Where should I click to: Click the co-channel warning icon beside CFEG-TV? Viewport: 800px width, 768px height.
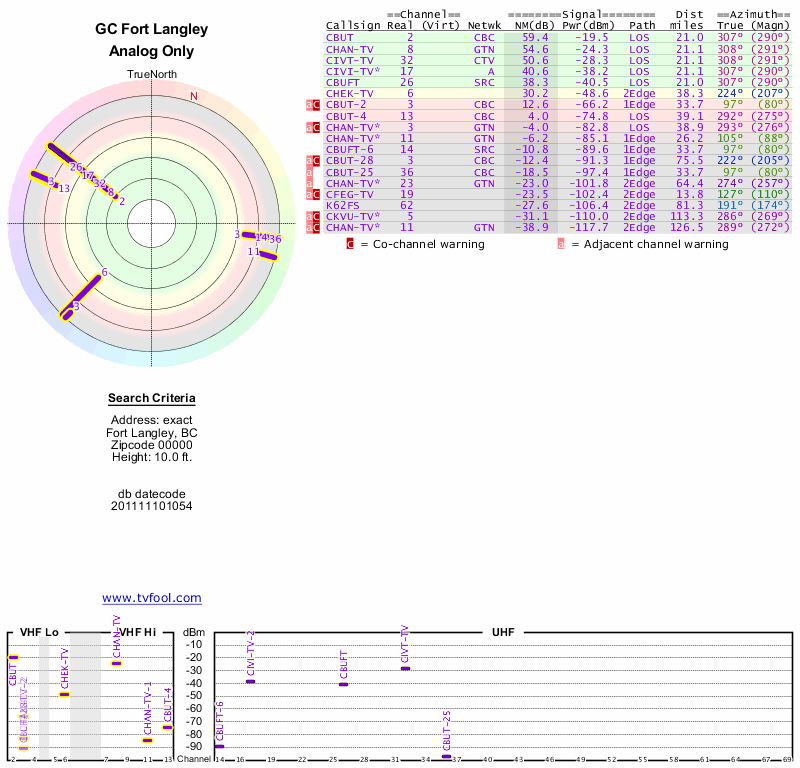click(314, 194)
